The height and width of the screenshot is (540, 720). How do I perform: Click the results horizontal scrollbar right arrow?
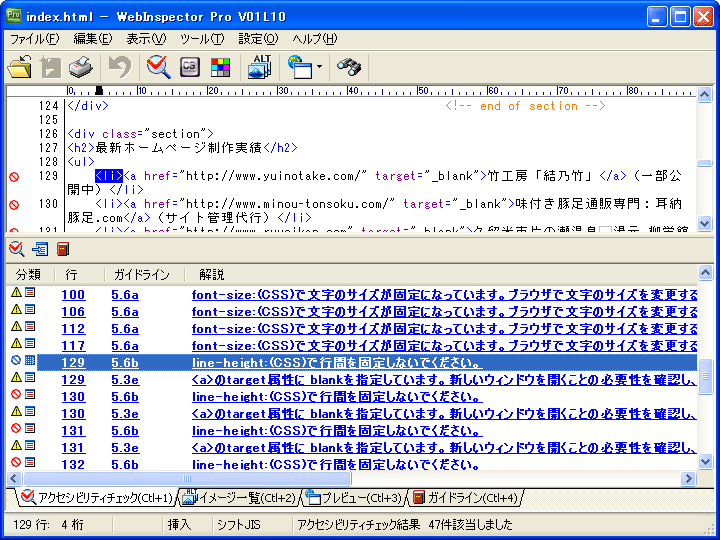688,478
